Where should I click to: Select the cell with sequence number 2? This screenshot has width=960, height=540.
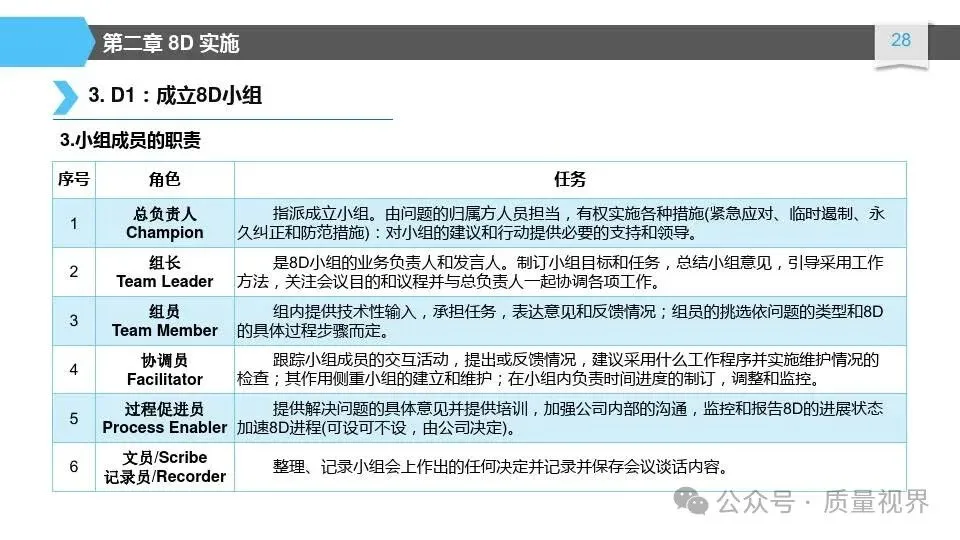(74, 272)
